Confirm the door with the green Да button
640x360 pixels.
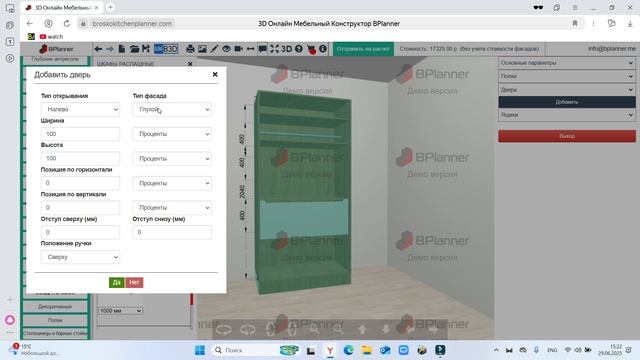(116, 282)
